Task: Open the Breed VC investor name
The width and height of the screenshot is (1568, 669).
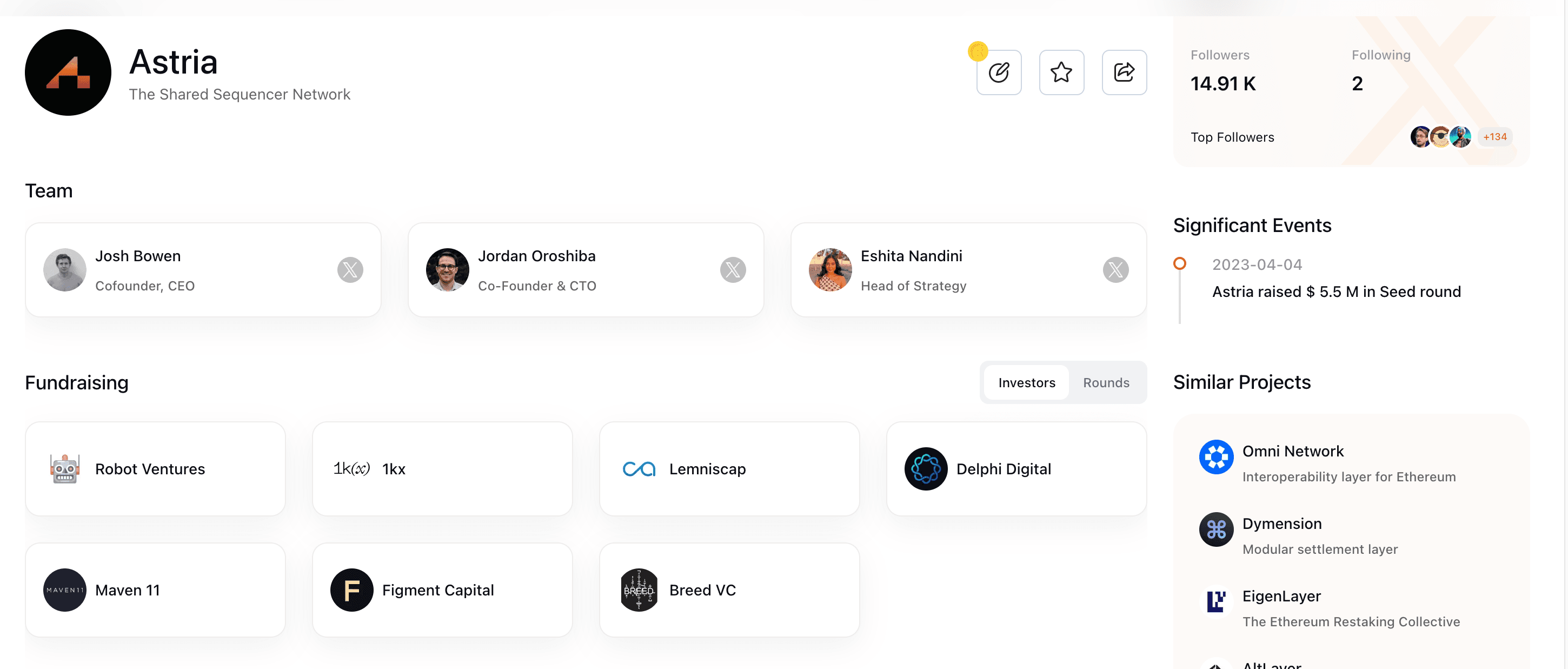Action: (702, 590)
